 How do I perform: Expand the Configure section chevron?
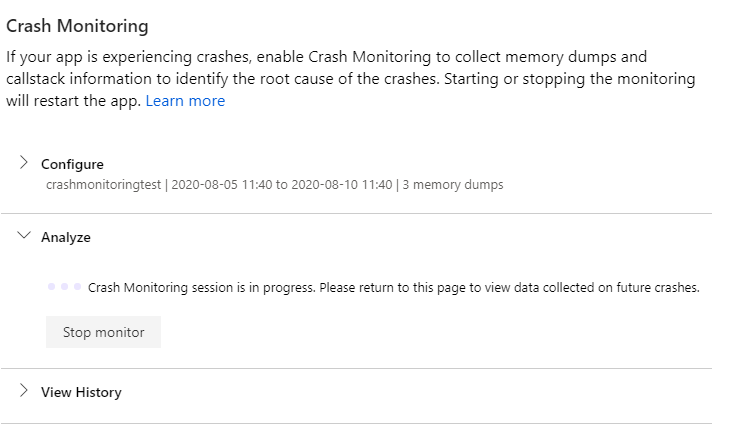[24, 163]
